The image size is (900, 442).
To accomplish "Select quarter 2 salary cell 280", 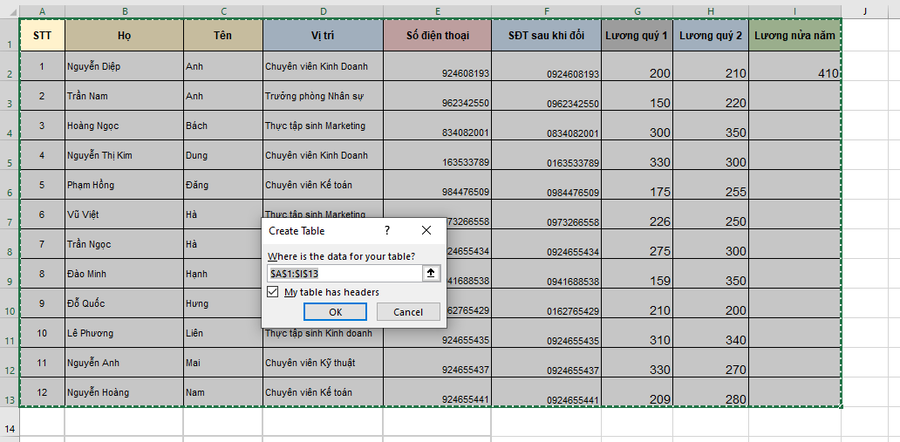I will [x=711, y=393].
